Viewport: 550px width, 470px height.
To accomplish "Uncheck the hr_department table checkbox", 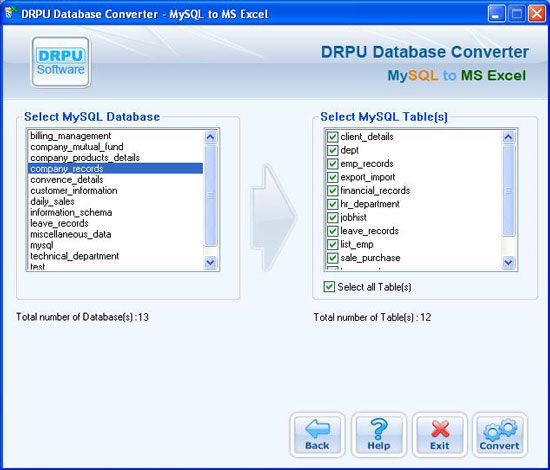I will 332,204.
